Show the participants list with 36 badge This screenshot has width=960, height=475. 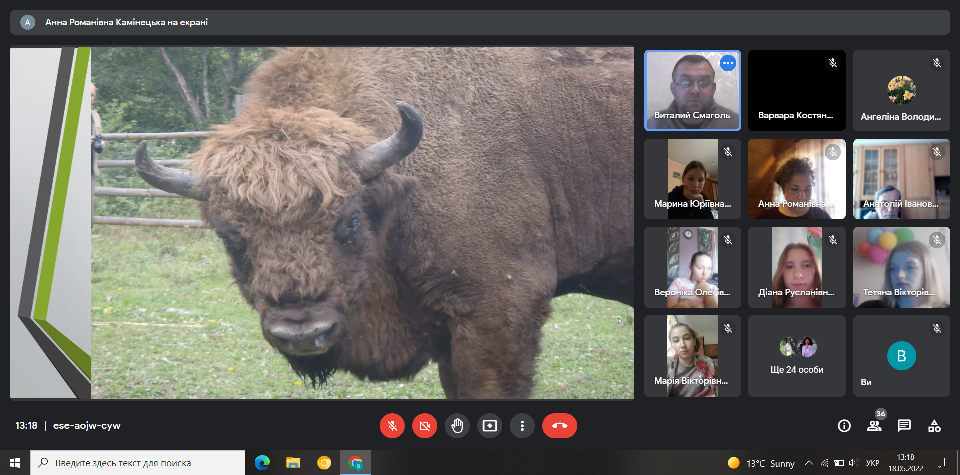tap(874, 425)
